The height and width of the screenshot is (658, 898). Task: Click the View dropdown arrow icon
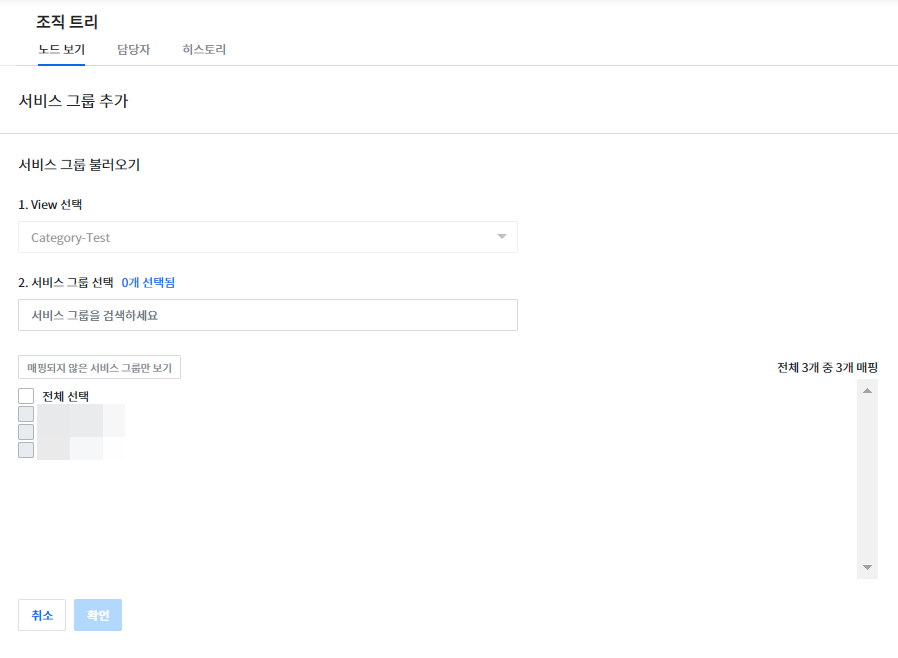click(501, 237)
